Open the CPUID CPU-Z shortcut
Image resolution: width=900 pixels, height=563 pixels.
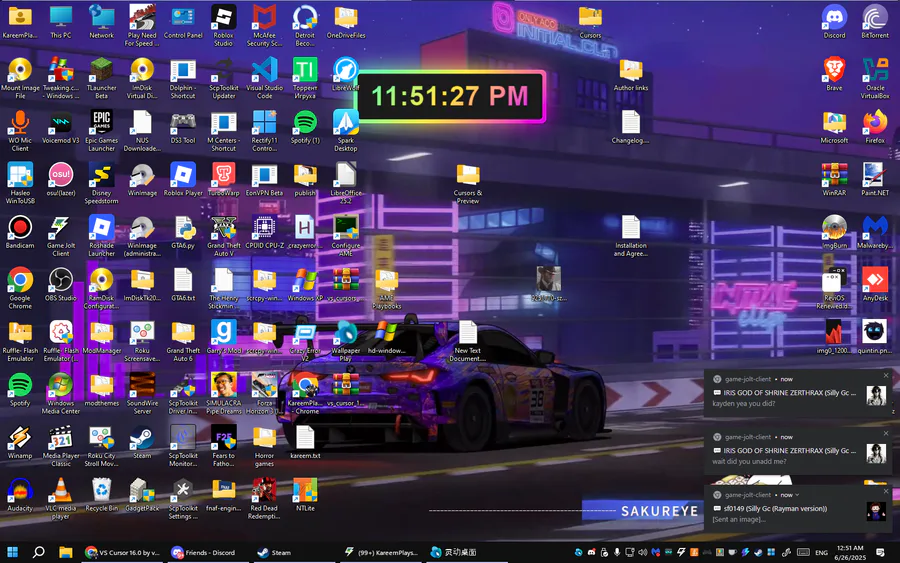(x=264, y=232)
